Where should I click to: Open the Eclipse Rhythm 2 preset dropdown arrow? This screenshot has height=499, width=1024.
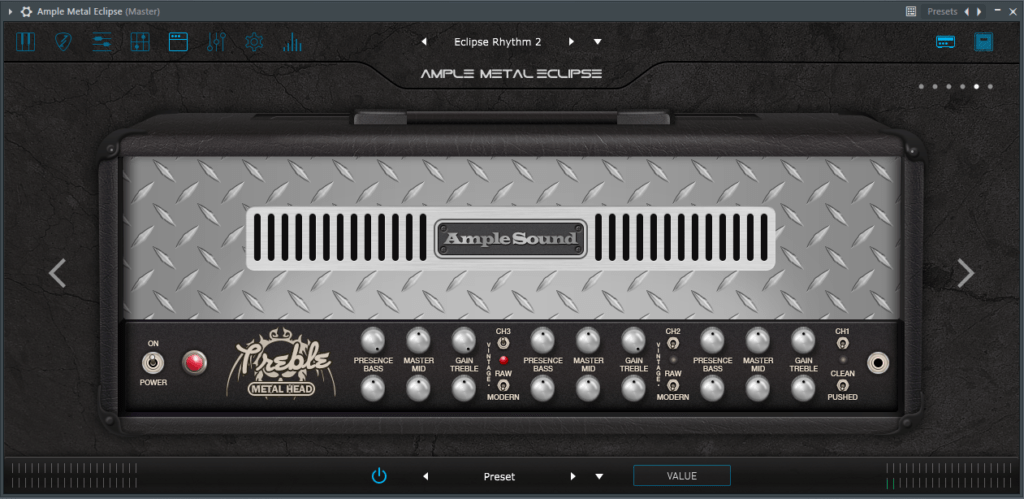coord(598,42)
